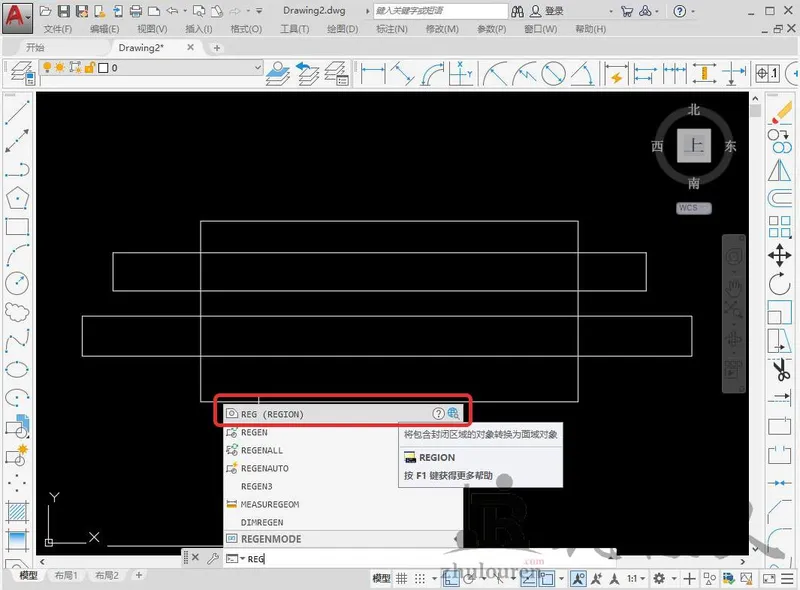Viewport: 800px width, 590px height.
Task: Open the 修改(M) menu
Action: click(x=442, y=29)
